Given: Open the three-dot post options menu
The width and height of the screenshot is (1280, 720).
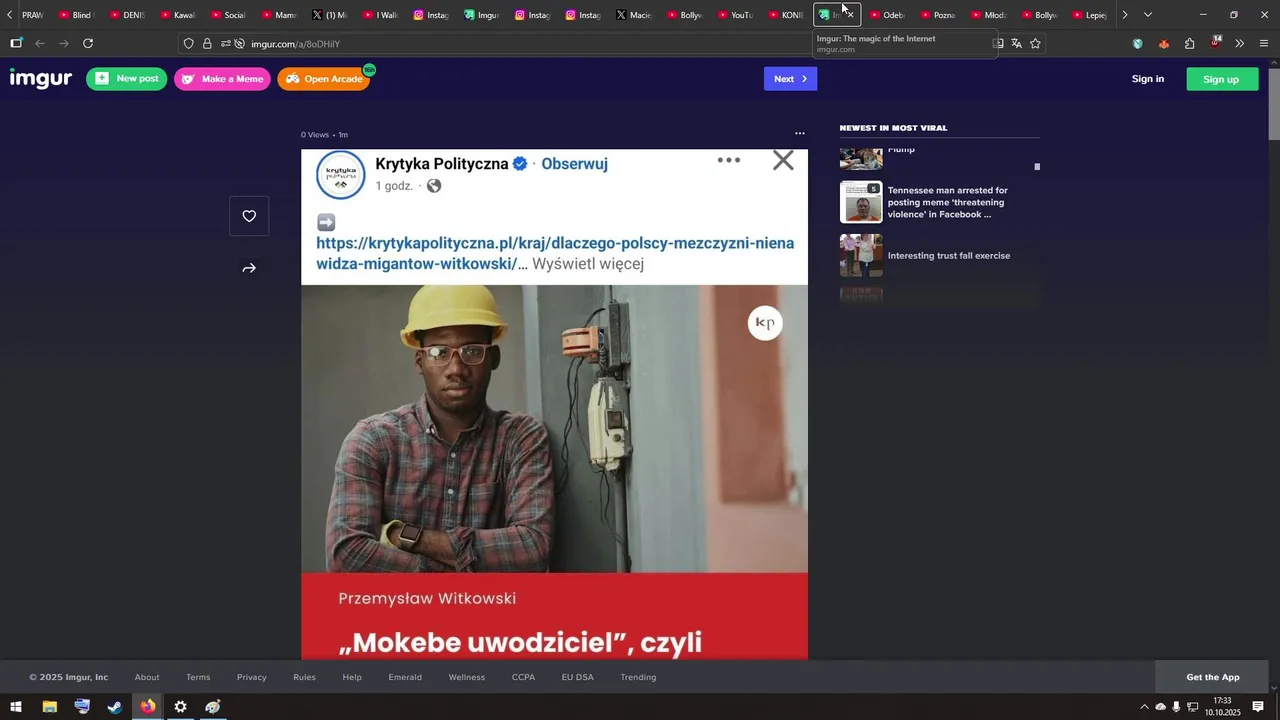Looking at the screenshot, I should point(799,133).
